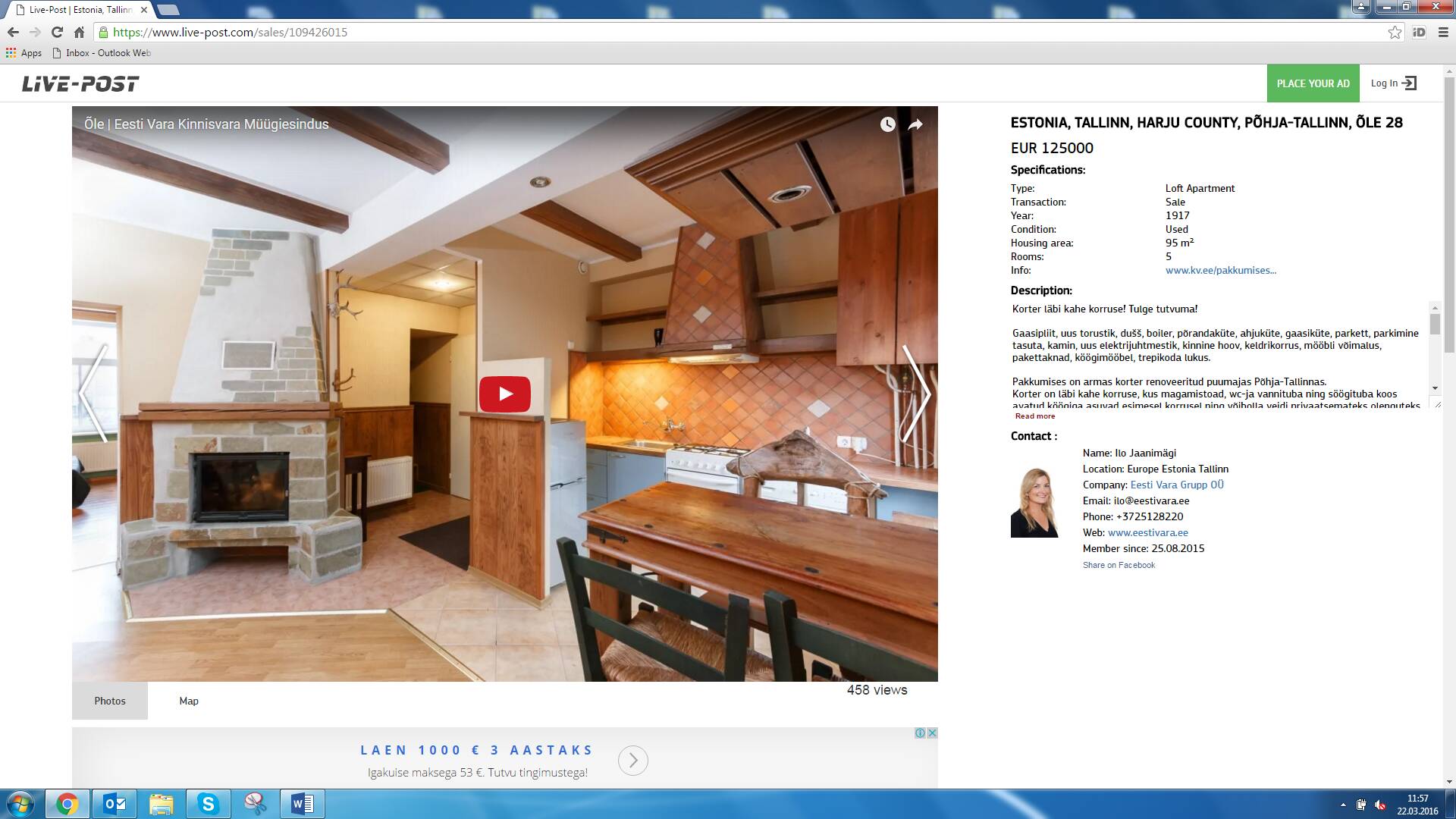Select the Photos tab
This screenshot has width=1456, height=819.
(110, 701)
